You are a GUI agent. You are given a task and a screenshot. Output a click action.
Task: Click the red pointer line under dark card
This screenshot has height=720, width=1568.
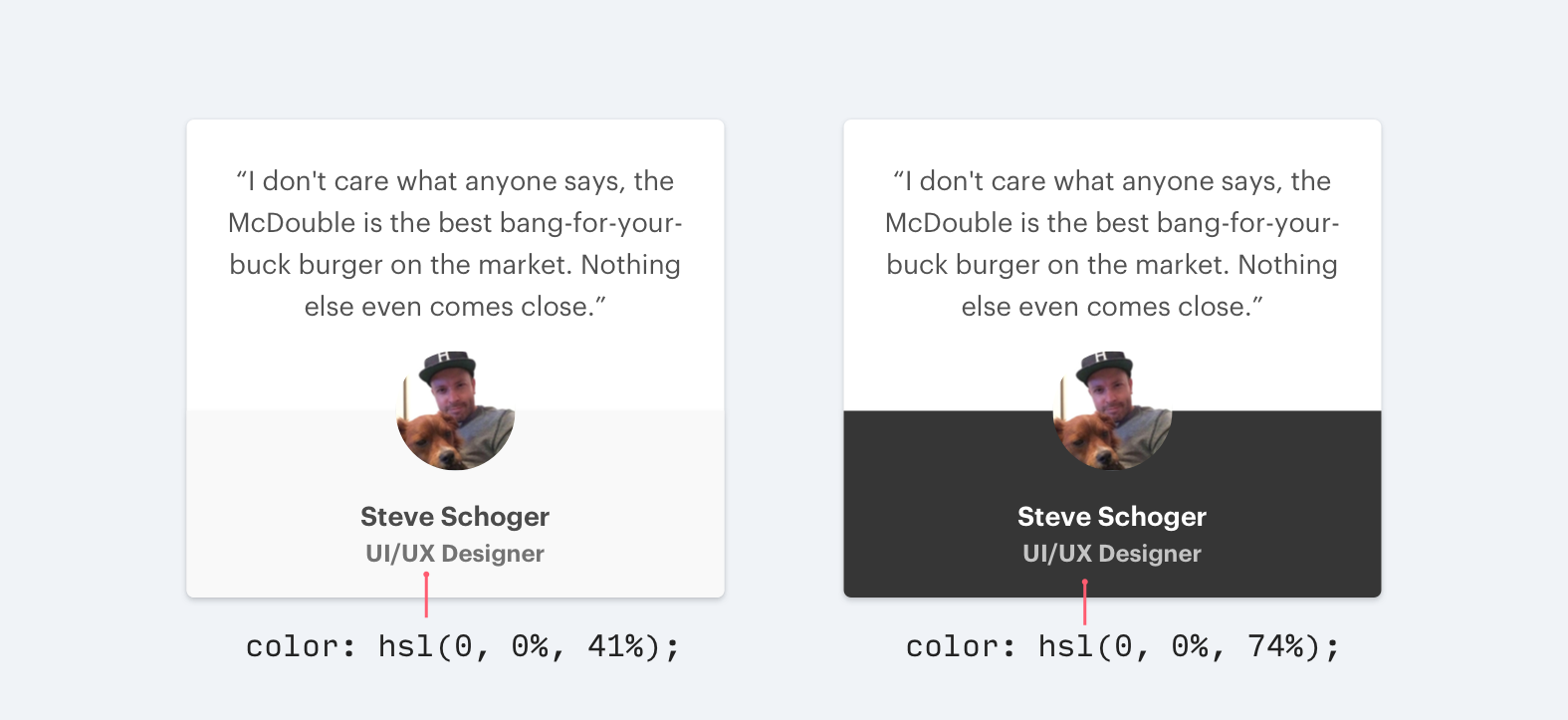[1085, 603]
